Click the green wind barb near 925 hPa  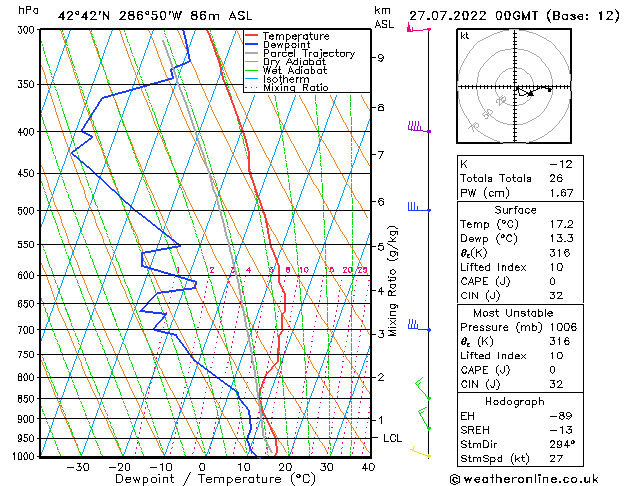[x=424, y=418]
